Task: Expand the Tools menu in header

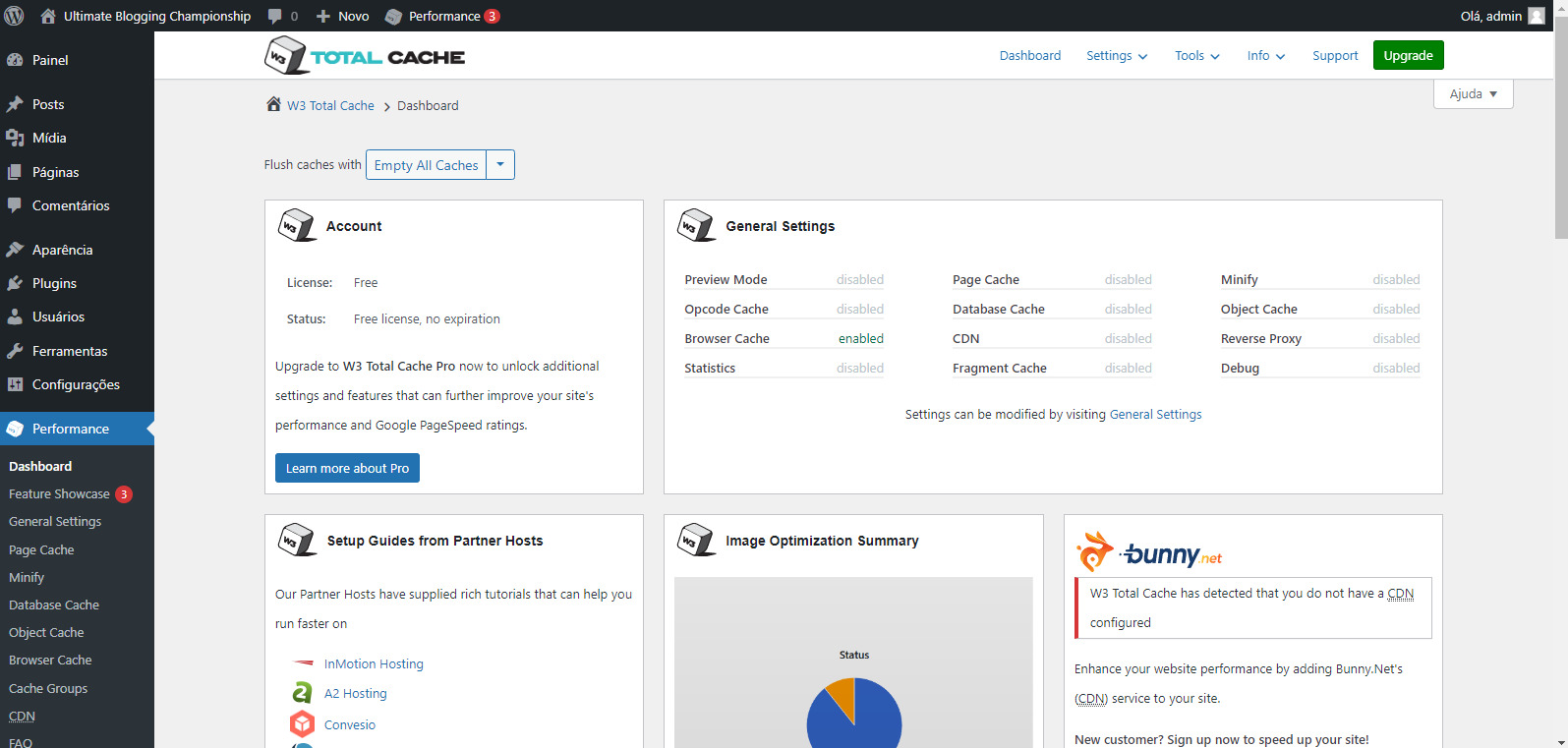Action: click(x=1197, y=56)
